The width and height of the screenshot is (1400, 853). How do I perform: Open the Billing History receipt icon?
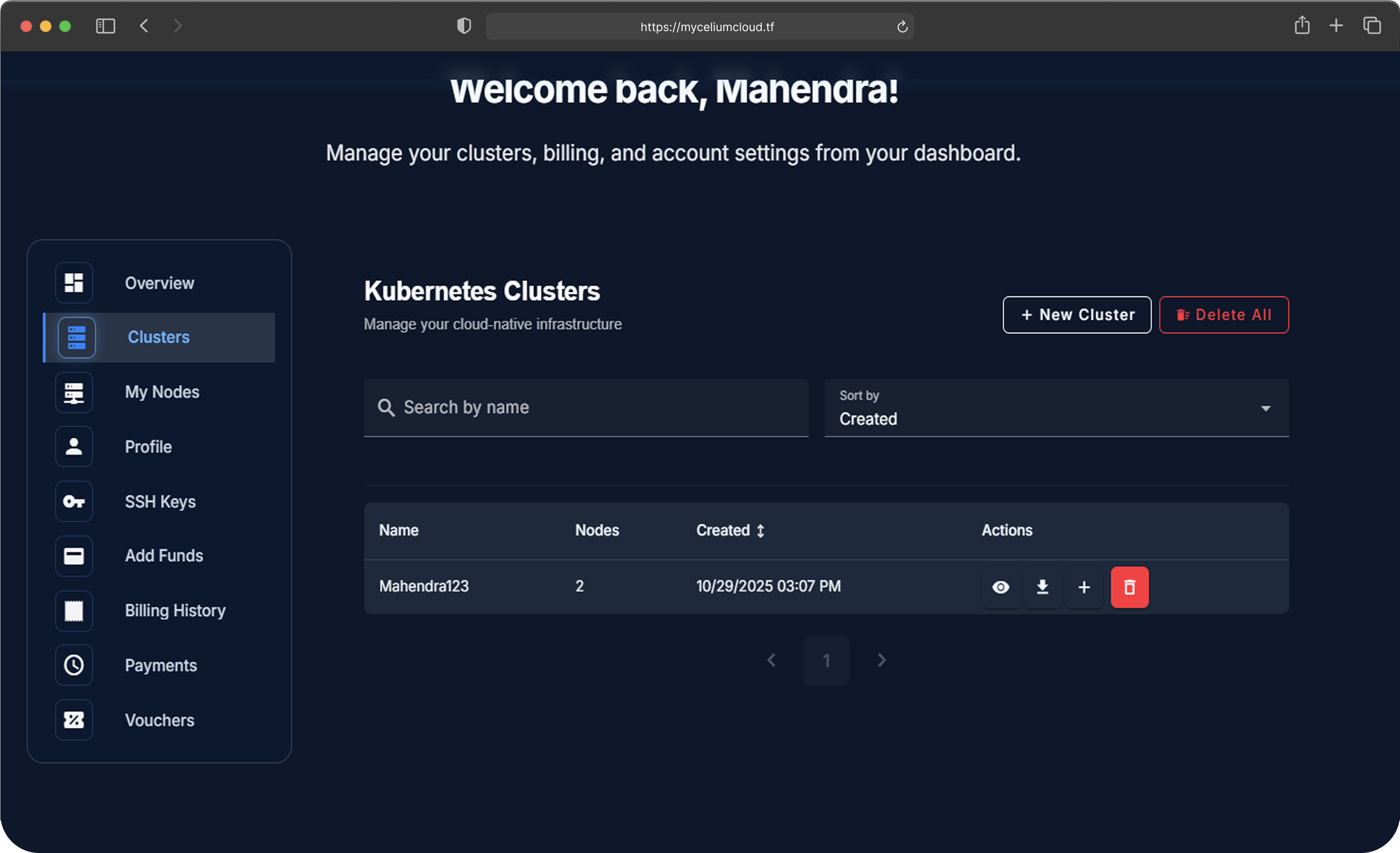pyautogui.click(x=74, y=610)
